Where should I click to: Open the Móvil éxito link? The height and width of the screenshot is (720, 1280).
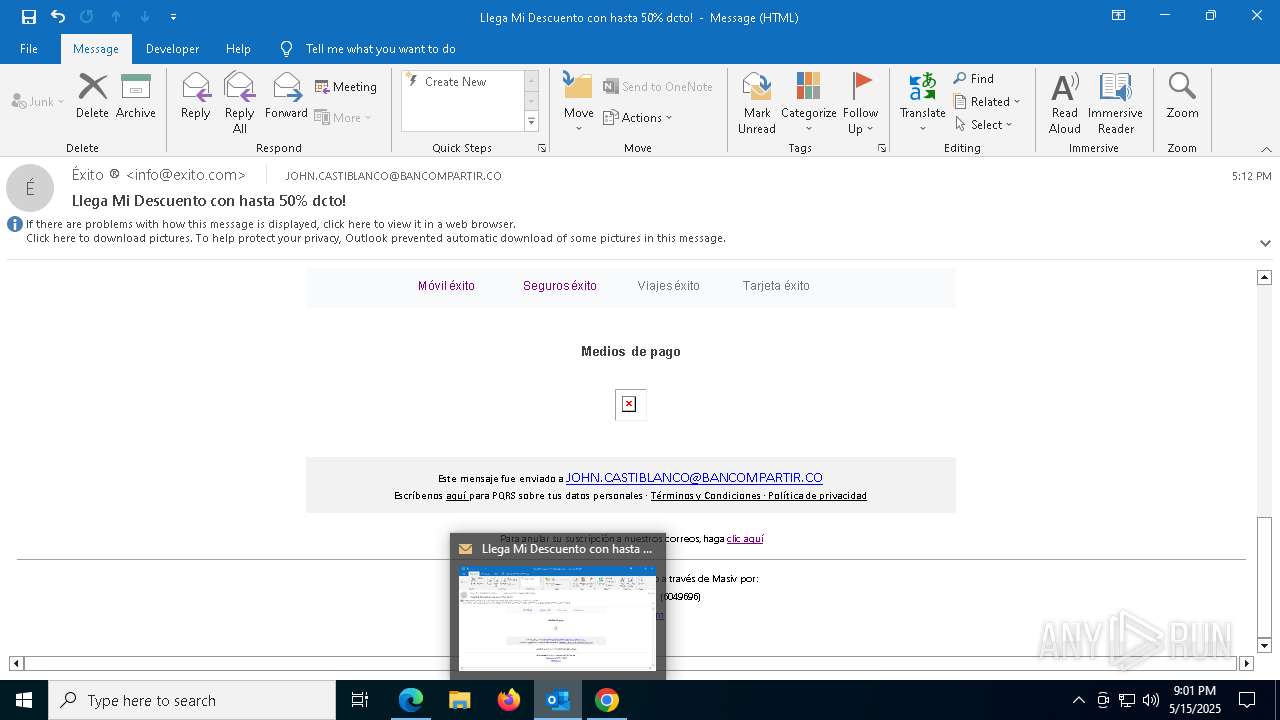[446, 286]
